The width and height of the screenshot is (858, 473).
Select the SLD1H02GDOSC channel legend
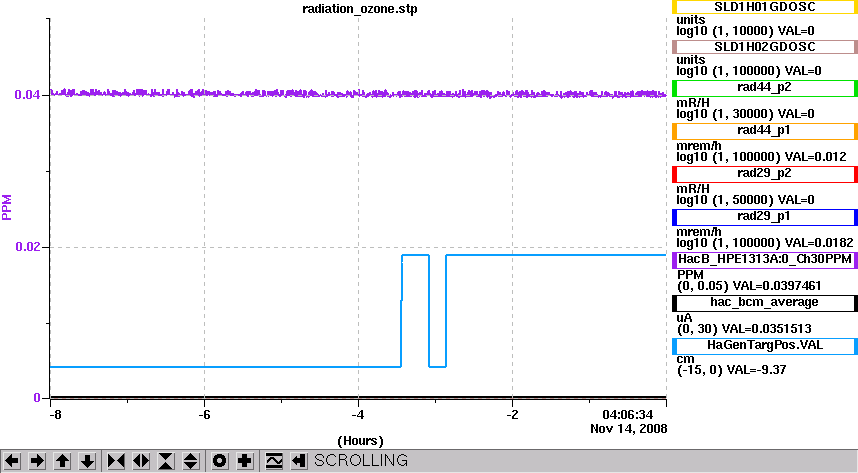click(764, 47)
